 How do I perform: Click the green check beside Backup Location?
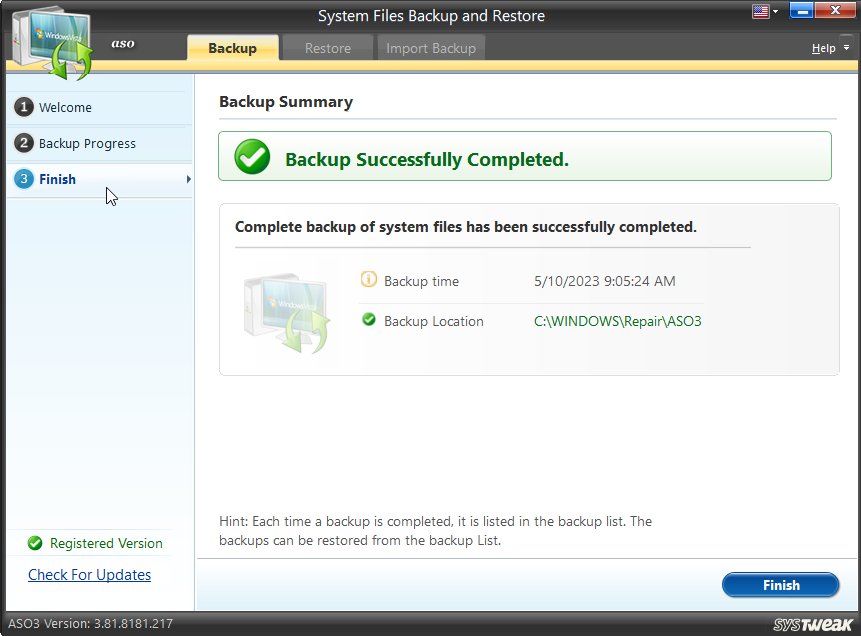pyautogui.click(x=370, y=321)
